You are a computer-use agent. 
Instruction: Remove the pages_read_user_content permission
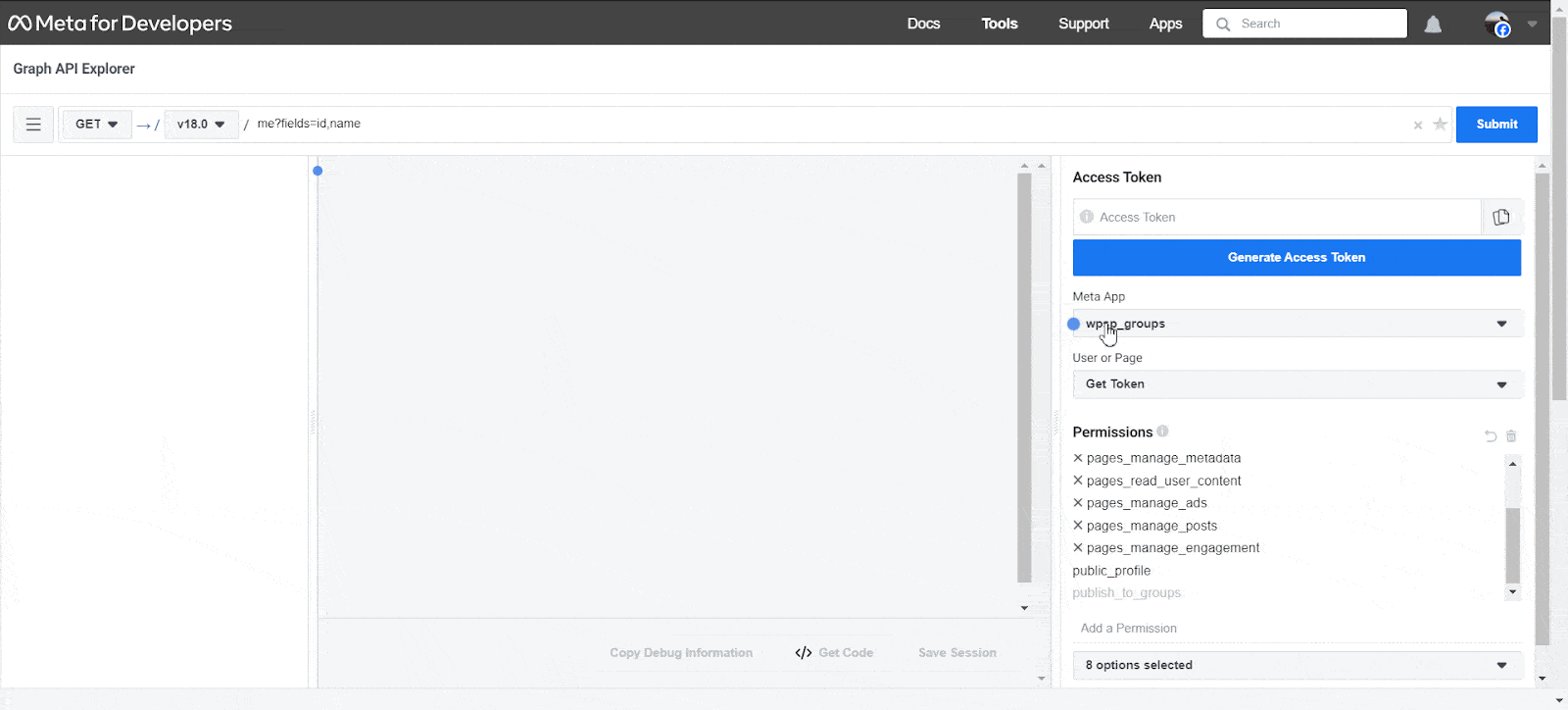pos(1078,481)
